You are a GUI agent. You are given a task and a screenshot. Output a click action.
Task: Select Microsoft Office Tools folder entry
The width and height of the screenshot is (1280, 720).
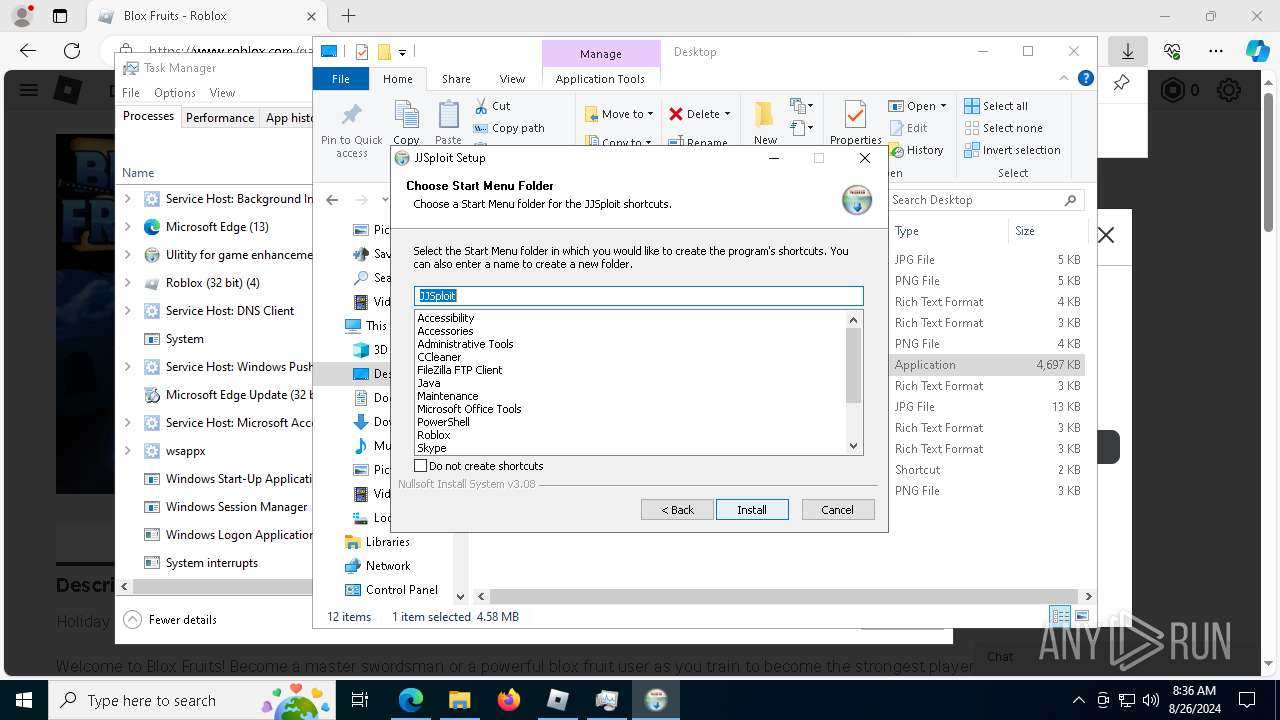[469, 409]
